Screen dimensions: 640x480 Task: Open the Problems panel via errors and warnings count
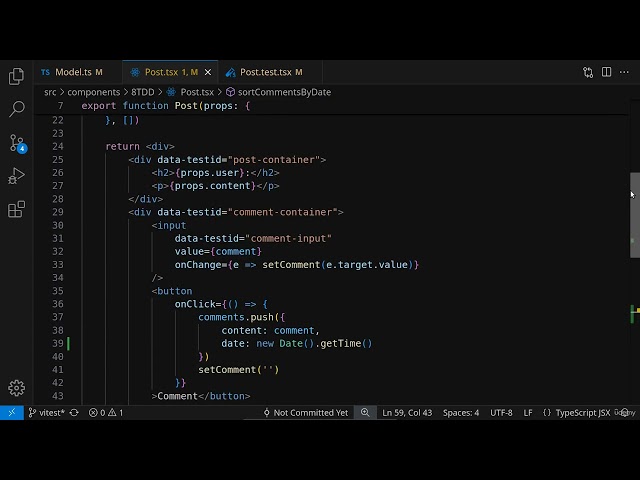[106, 413]
